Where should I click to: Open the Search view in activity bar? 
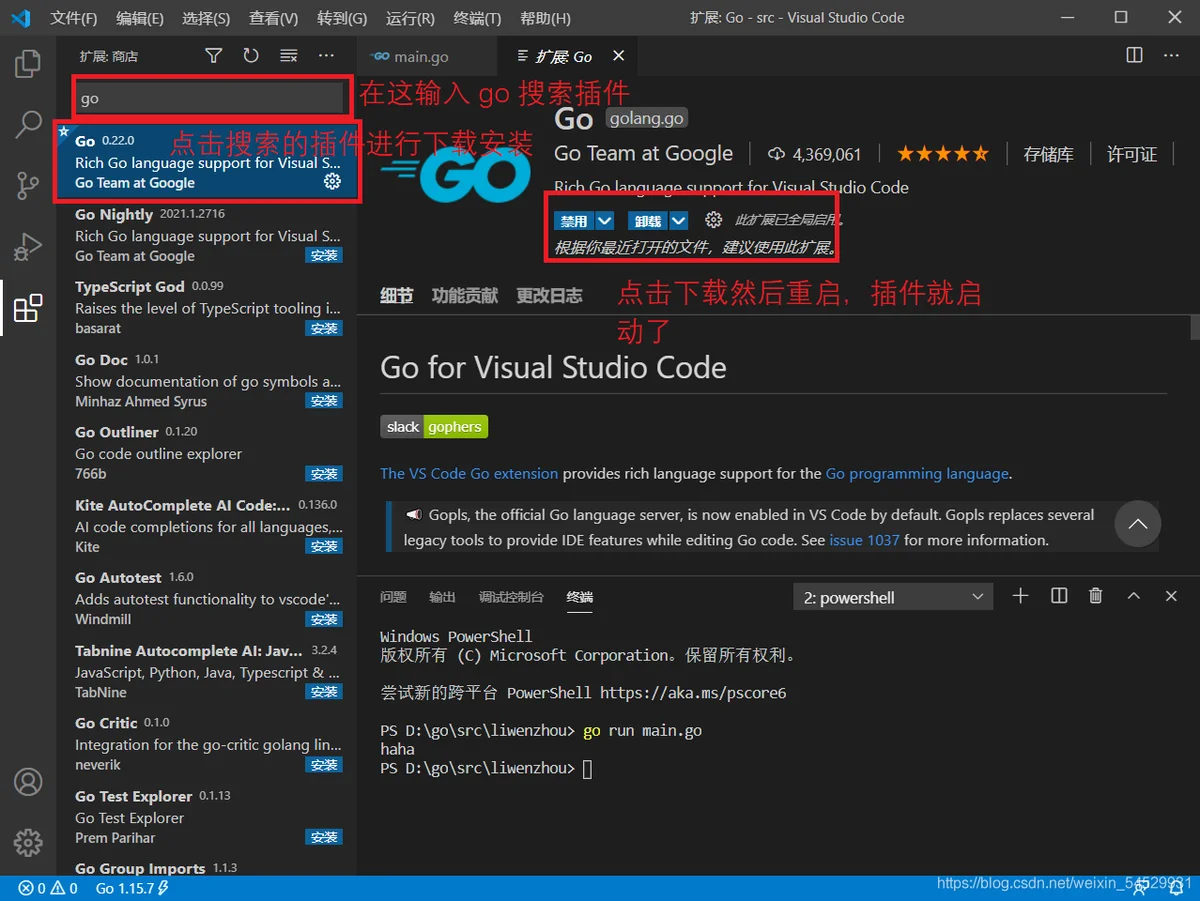click(28, 124)
